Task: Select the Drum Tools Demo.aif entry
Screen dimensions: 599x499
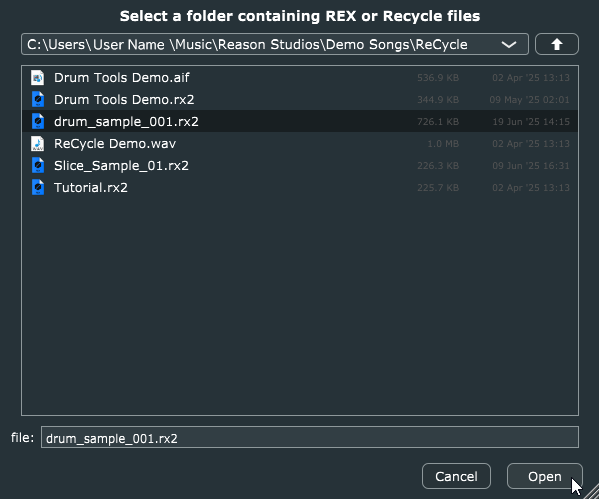Action: (x=300, y=78)
